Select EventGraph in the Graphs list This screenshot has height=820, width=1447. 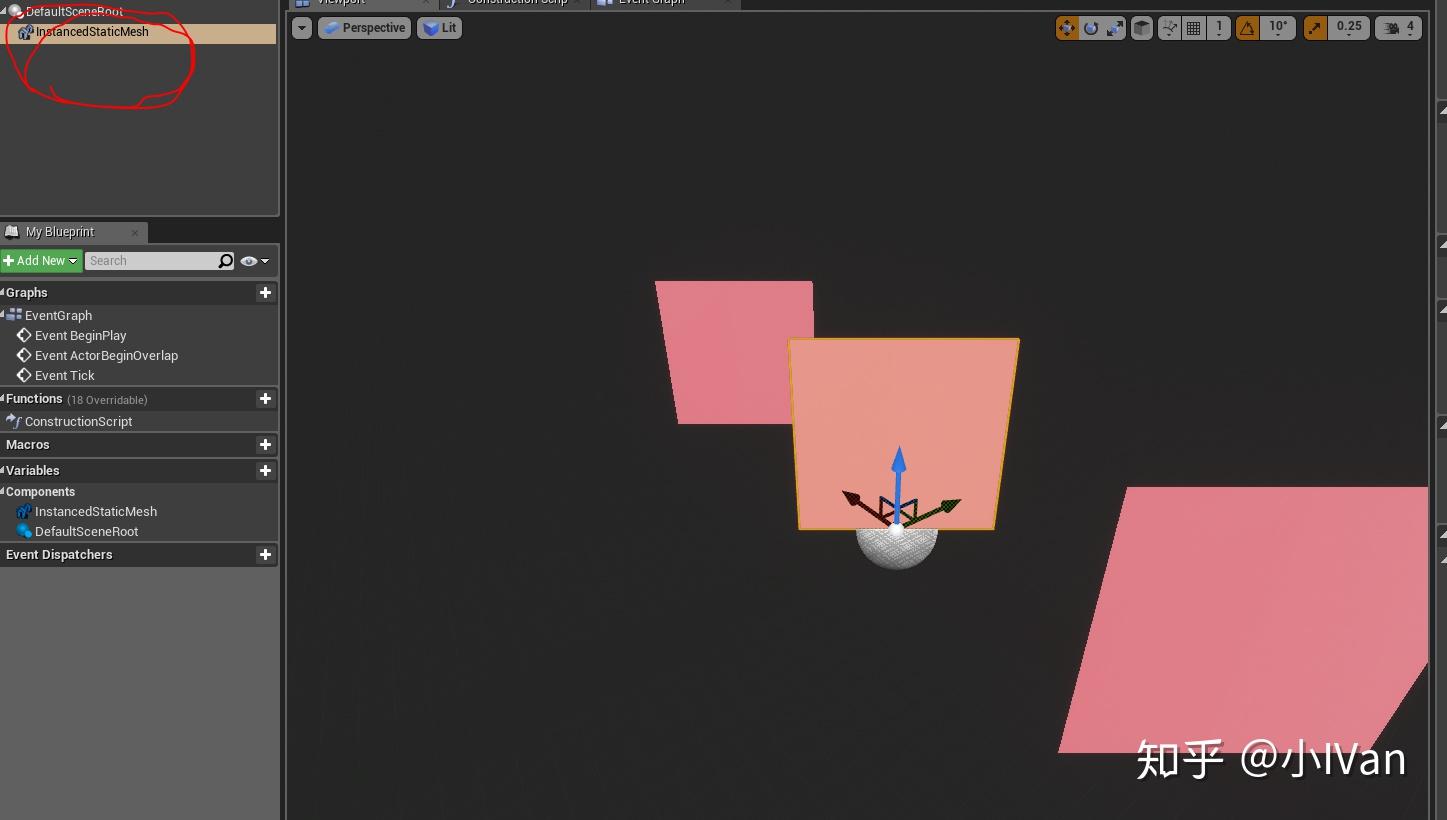tap(58, 316)
